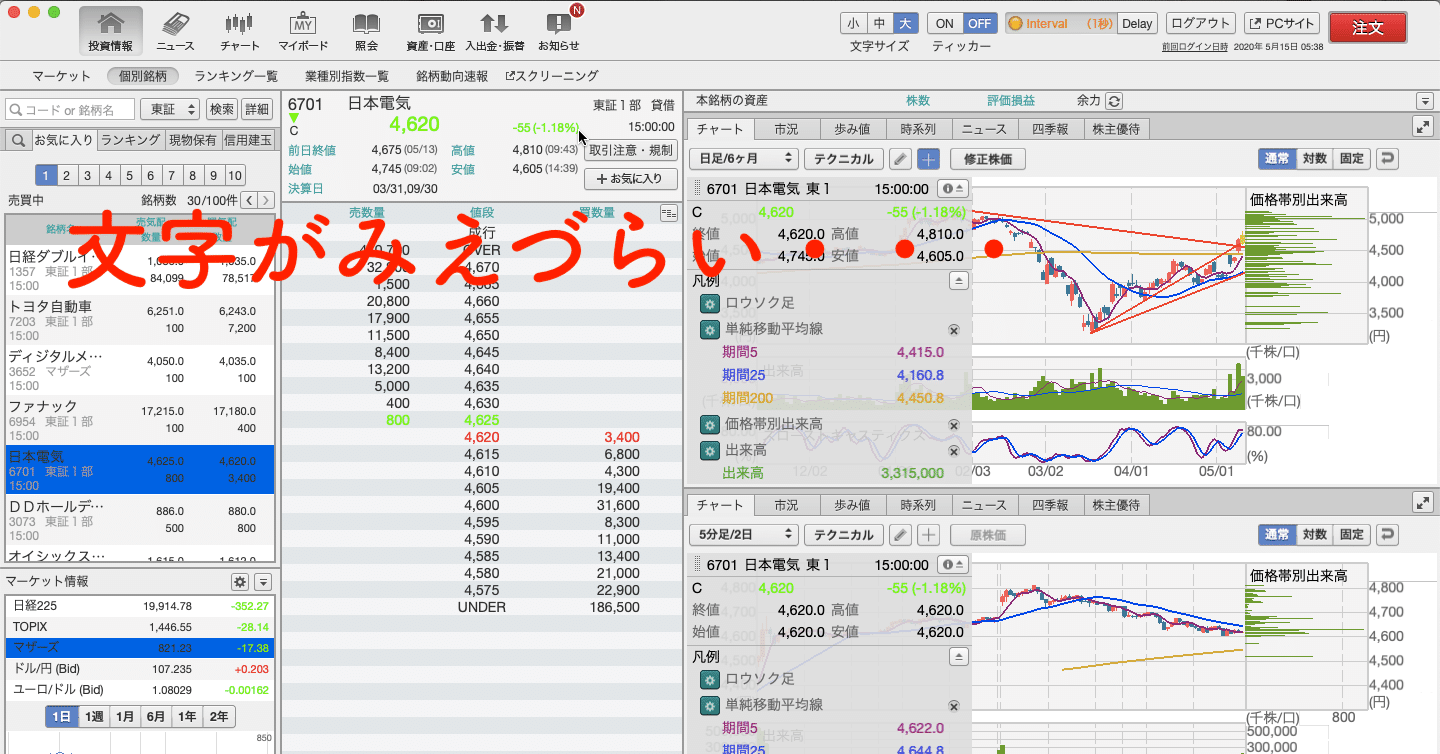Adjust the Interval (1秒) control
This screenshot has width=1440, height=754.
tap(1059, 22)
